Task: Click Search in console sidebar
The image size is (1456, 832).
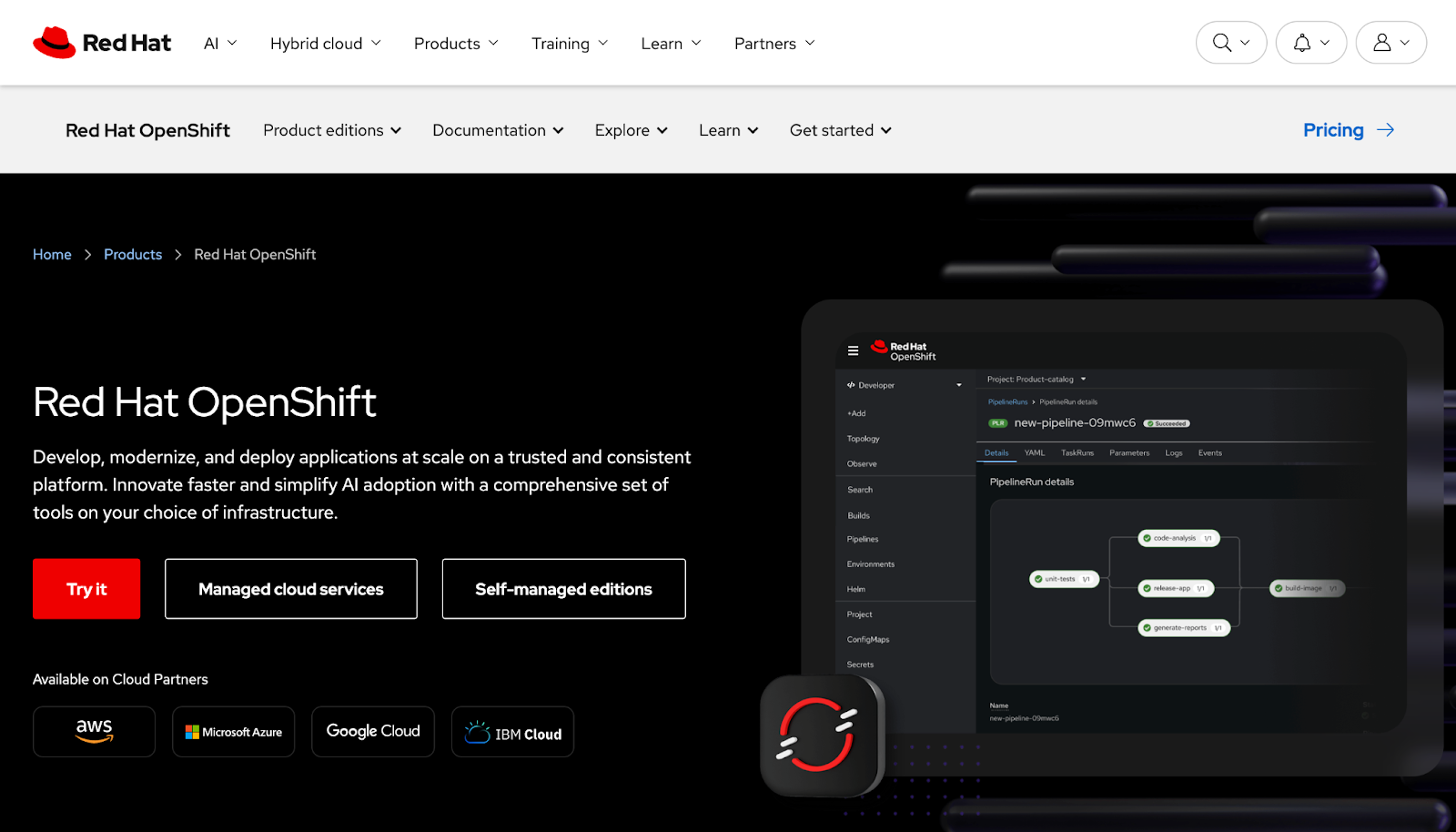Action: click(x=860, y=491)
